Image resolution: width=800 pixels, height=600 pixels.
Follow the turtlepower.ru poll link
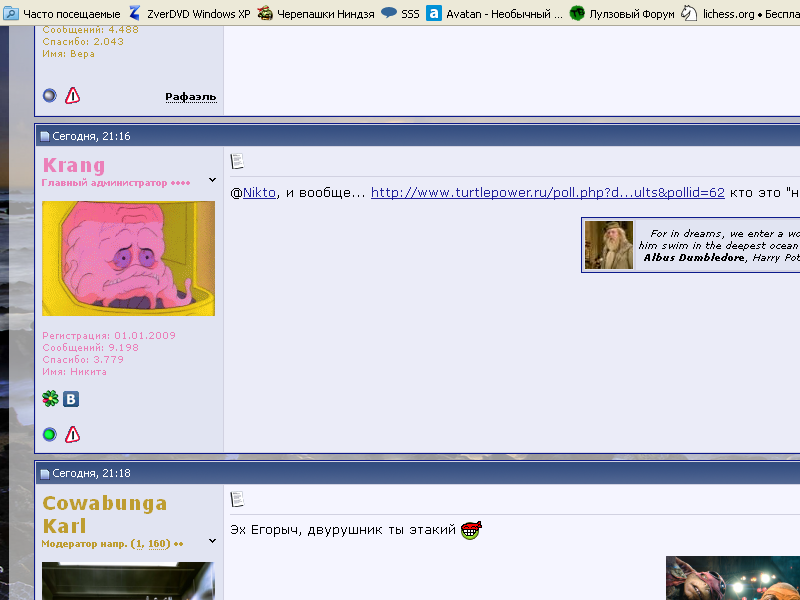tap(547, 193)
